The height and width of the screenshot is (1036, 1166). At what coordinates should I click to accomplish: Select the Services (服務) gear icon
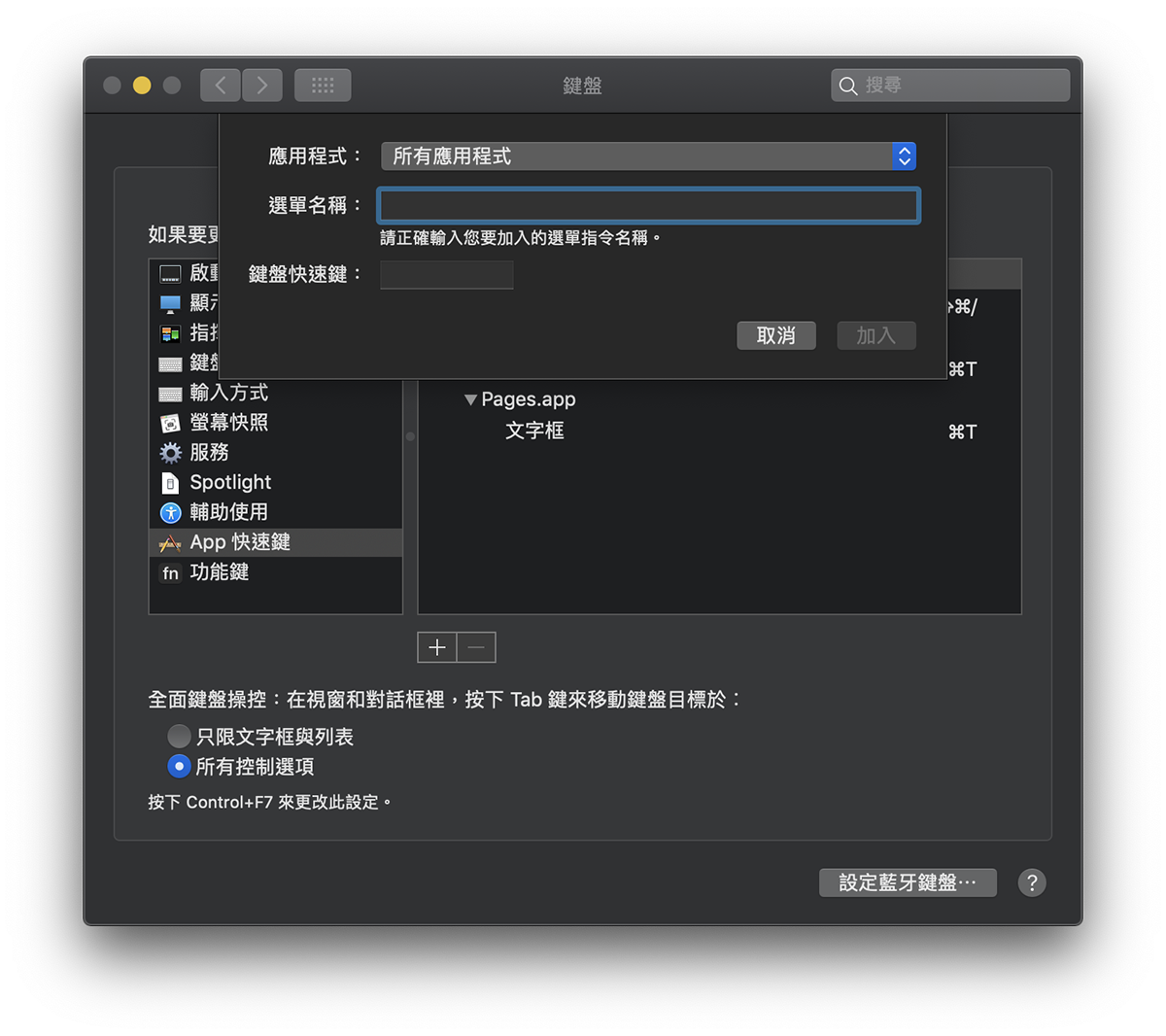(x=170, y=453)
